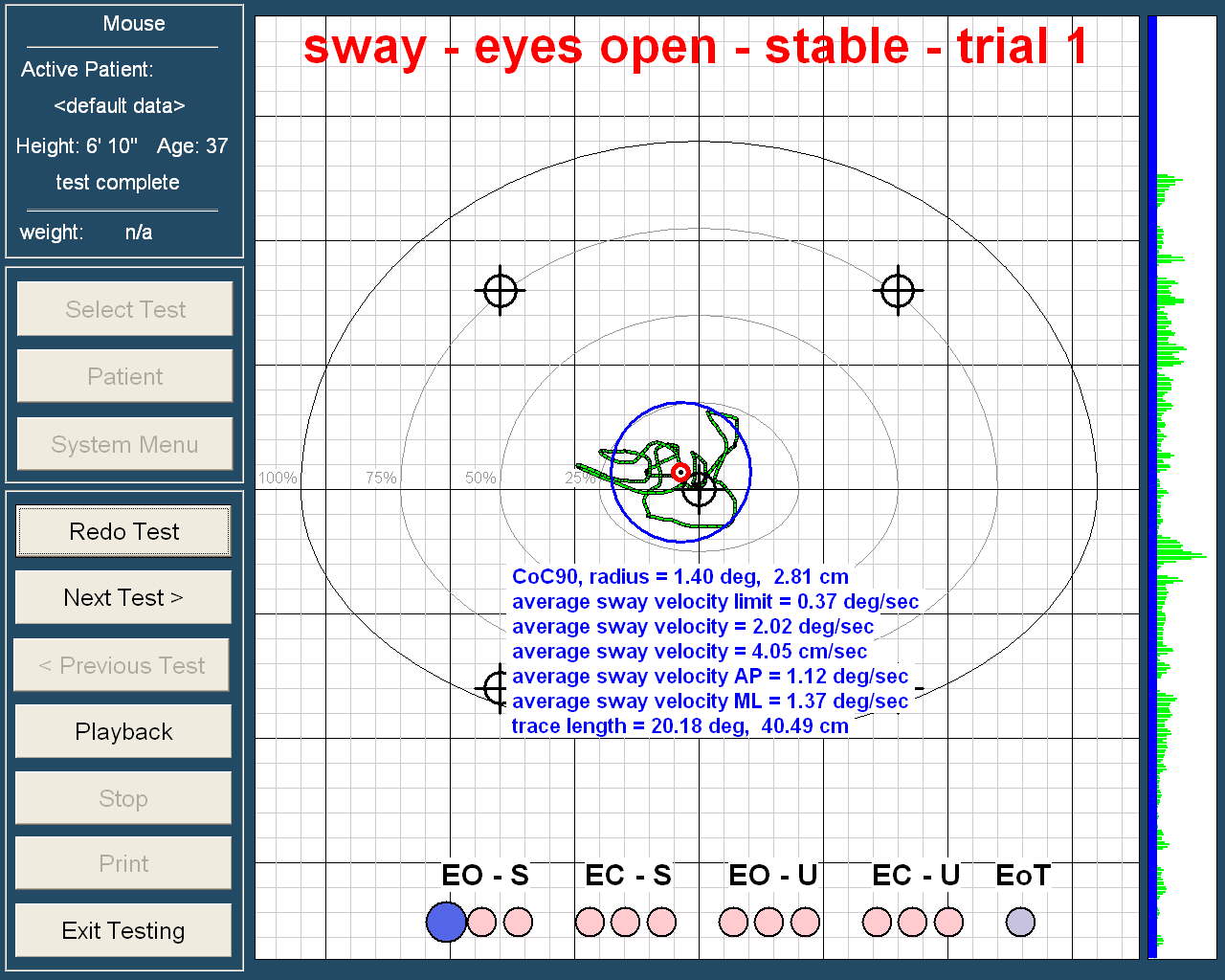Image resolution: width=1225 pixels, height=980 pixels.
Task: Select the third EO-S trial circle
Action: (x=518, y=922)
